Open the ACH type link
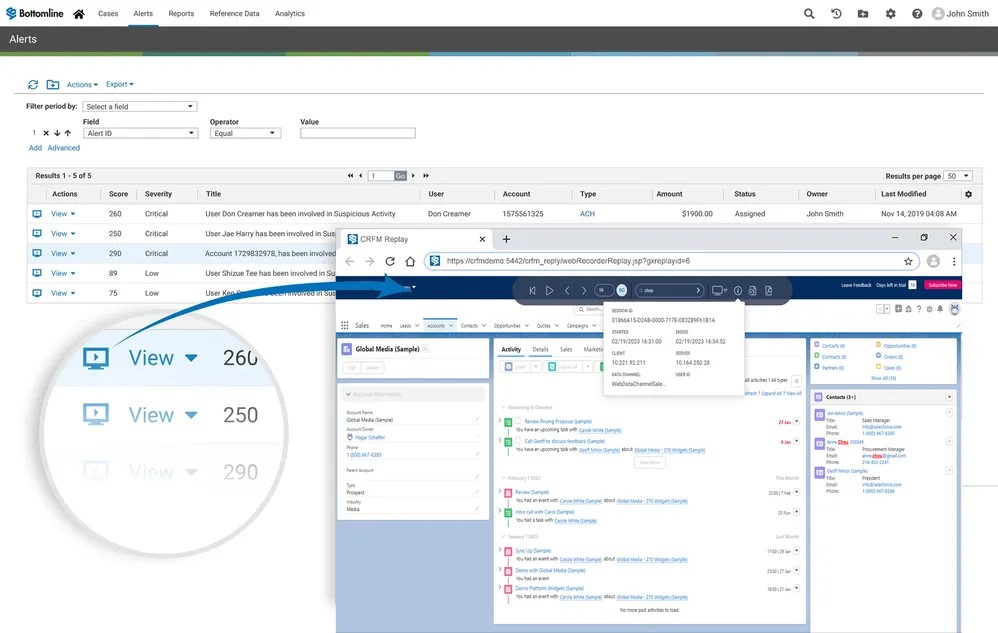This screenshot has width=998, height=633. 587,214
